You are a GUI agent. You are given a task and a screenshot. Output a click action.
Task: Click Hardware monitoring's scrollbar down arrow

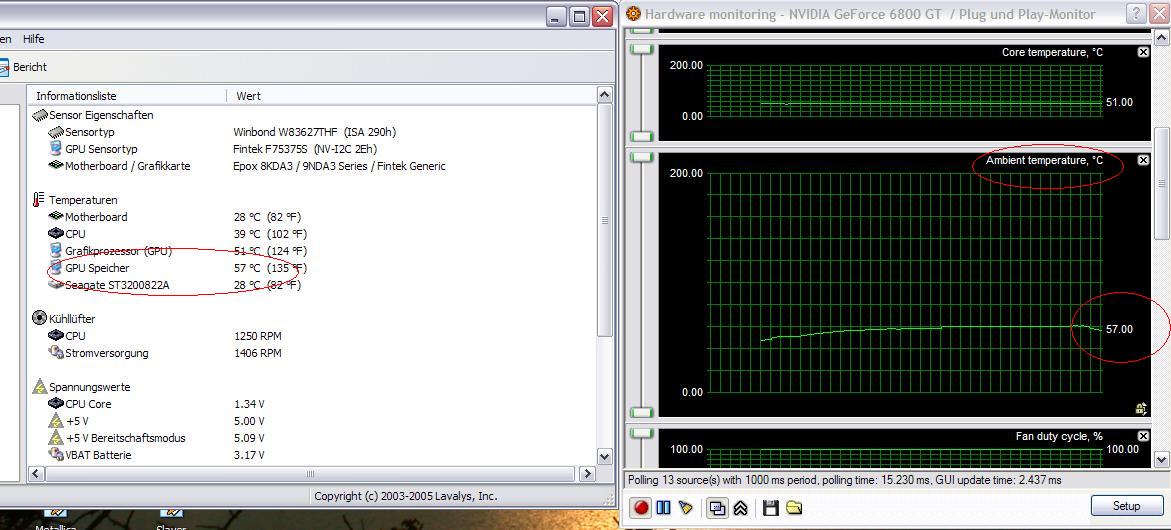click(1162, 458)
